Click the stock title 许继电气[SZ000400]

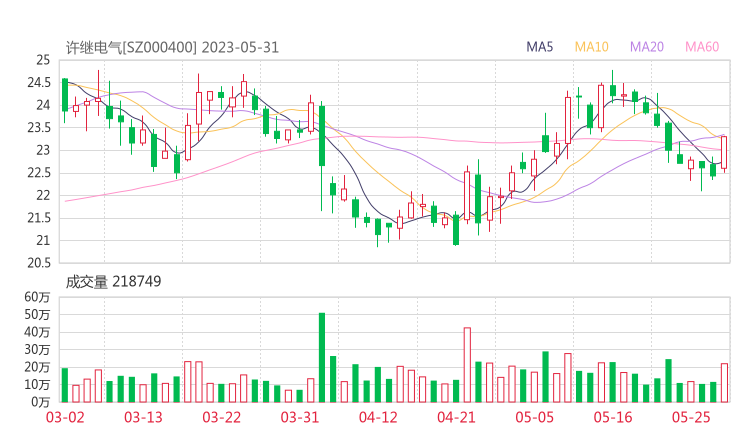point(132,47)
